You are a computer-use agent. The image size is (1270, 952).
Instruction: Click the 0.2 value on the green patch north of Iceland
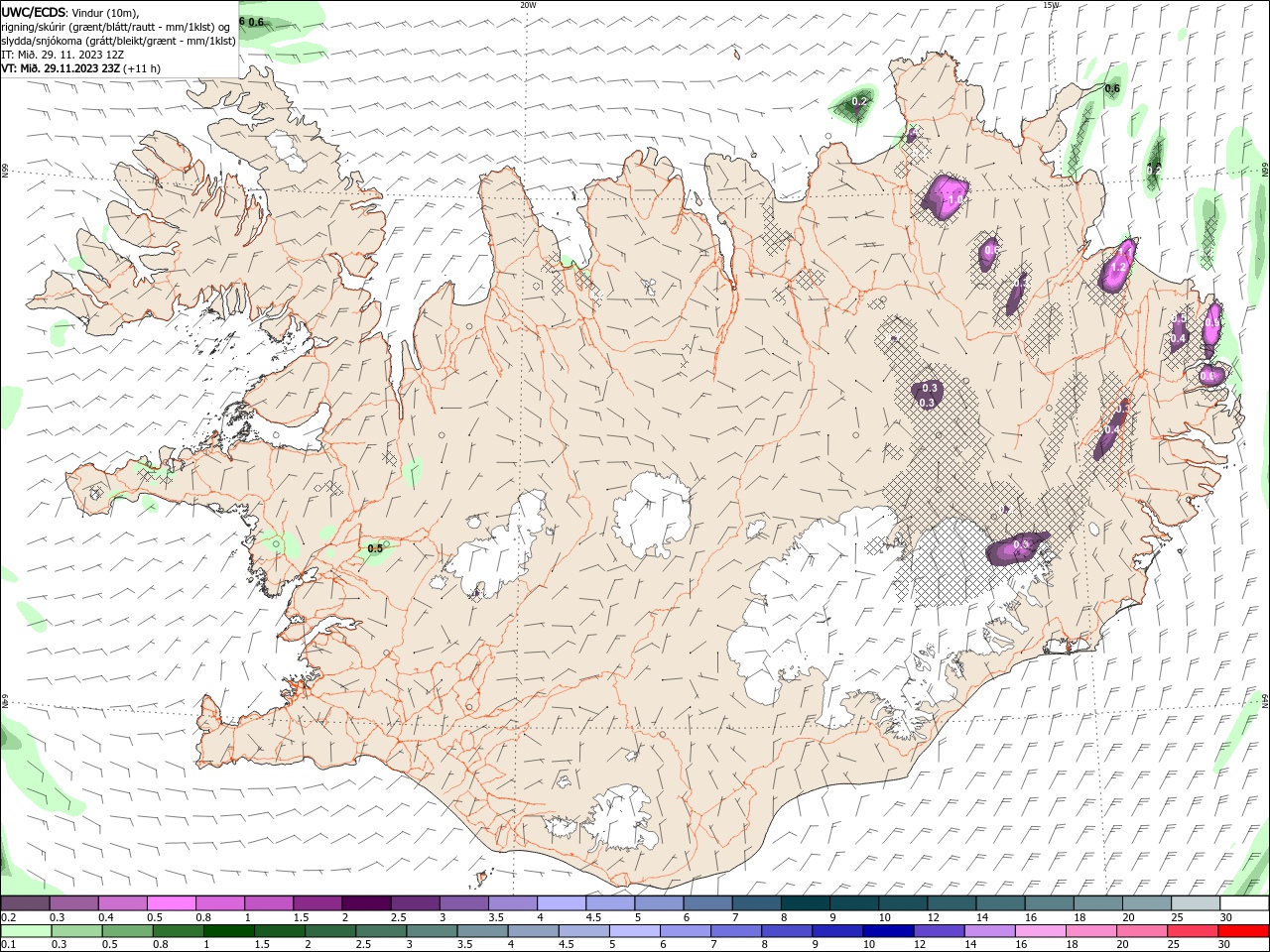(859, 101)
